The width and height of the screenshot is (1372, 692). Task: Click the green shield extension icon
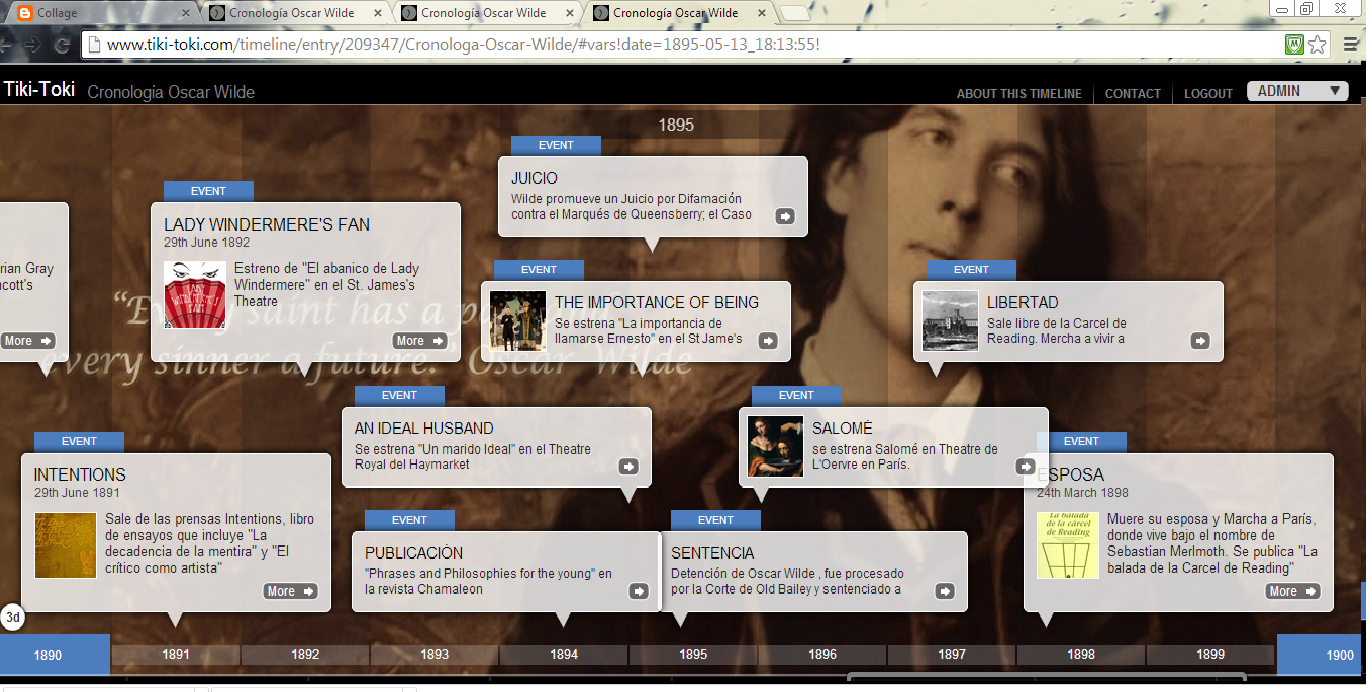[1294, 45]
